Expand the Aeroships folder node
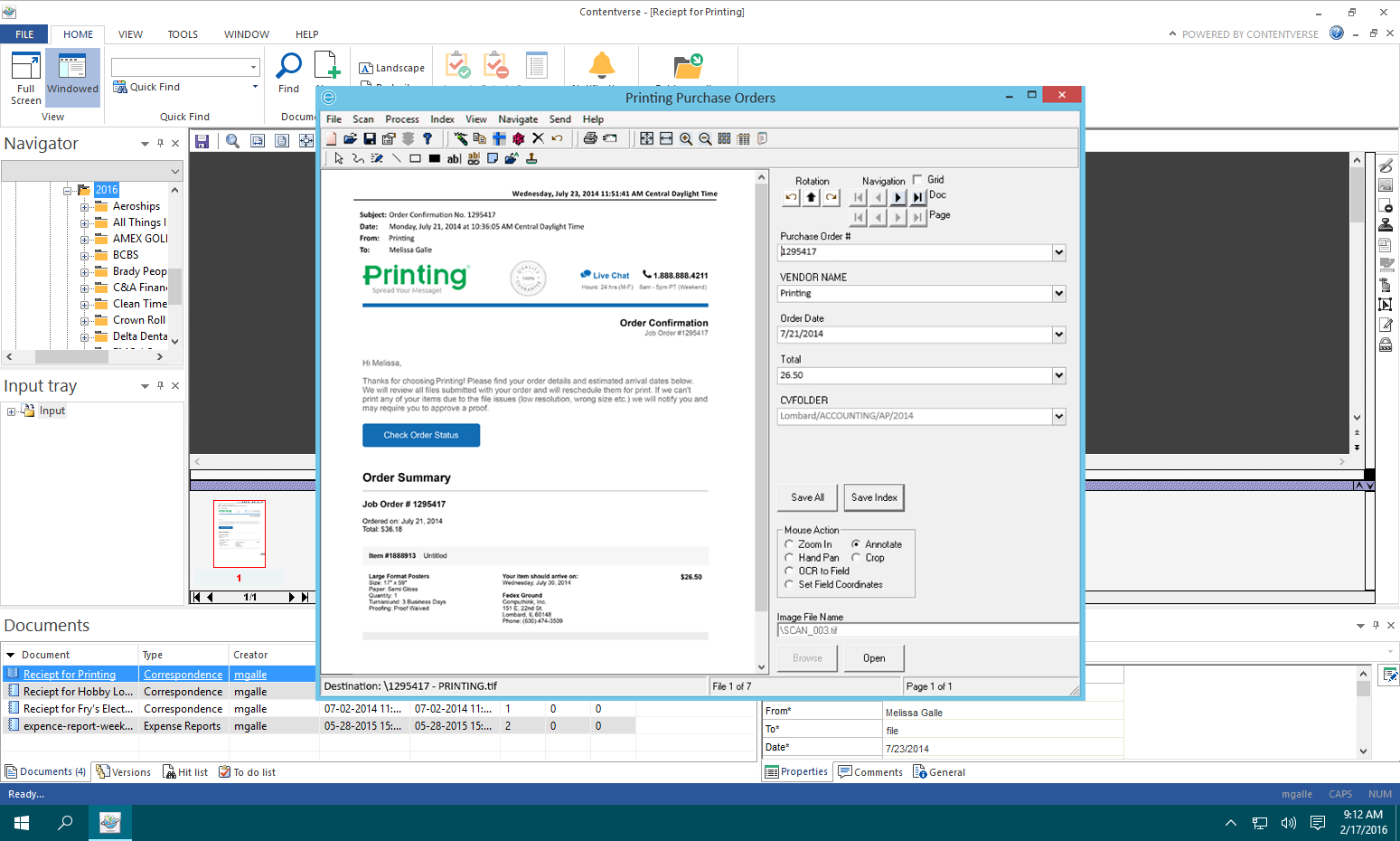 coord(84,207)
